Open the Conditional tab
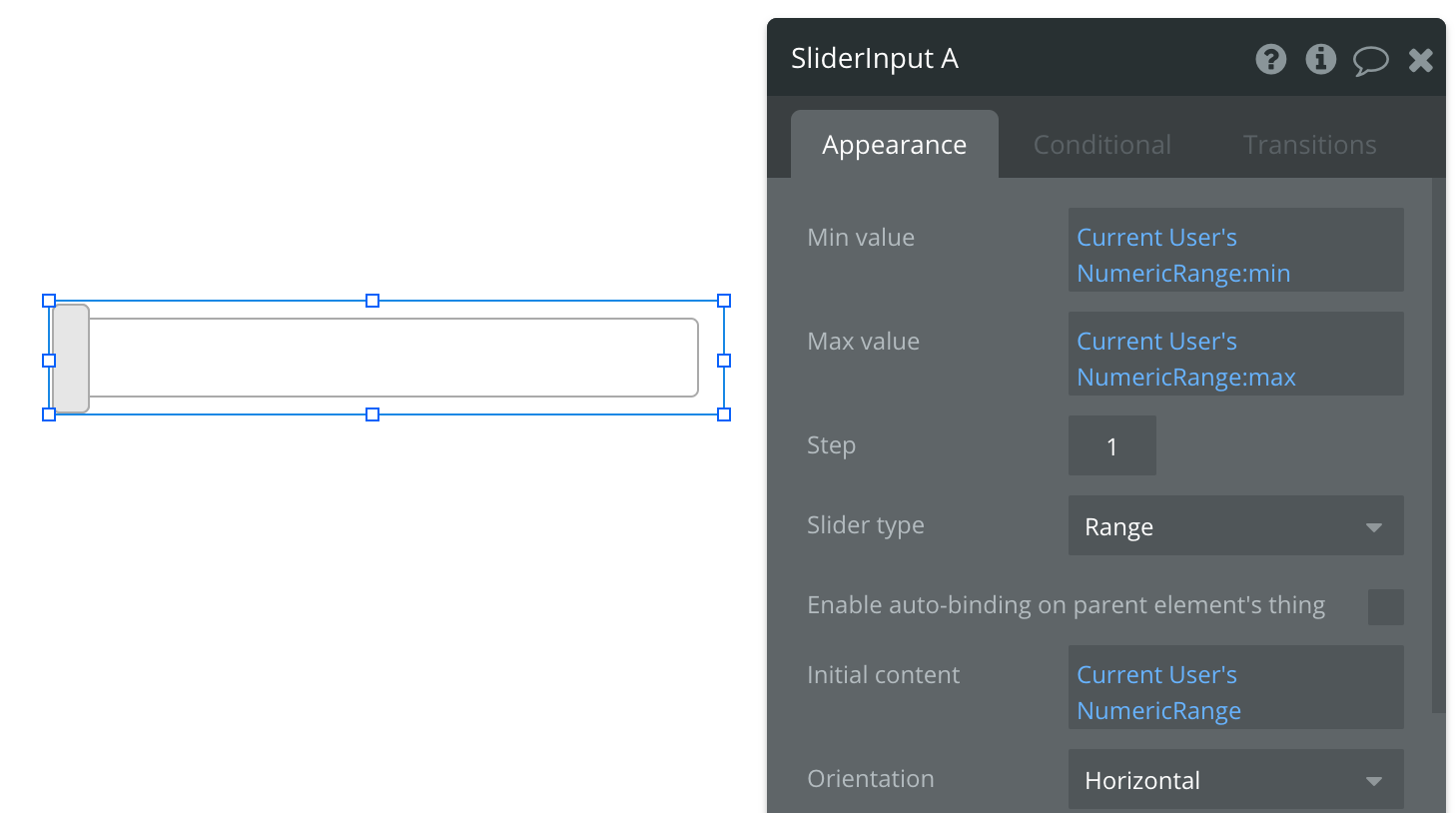Image resolution: width=1456 pixels, height=813 pixels. [1101, 146]
